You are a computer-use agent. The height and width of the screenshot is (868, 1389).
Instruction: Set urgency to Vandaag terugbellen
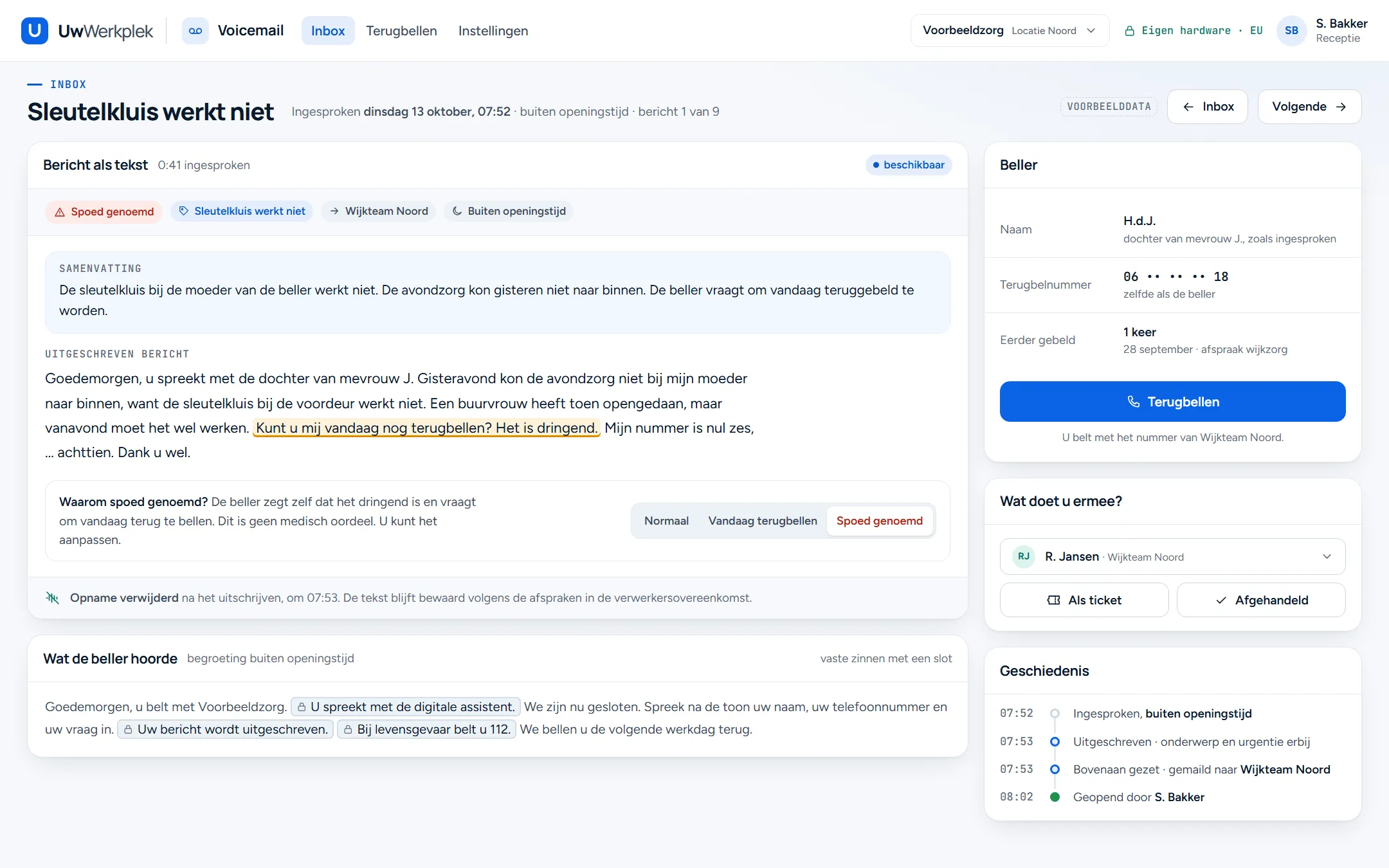point(763,521)
